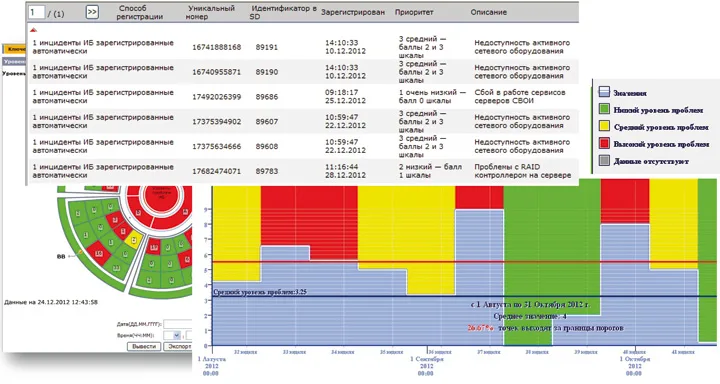Sort by the Способ регистрации column header
Image resolution: width=720 pixels, height=384 pixels.
[139, 12]
